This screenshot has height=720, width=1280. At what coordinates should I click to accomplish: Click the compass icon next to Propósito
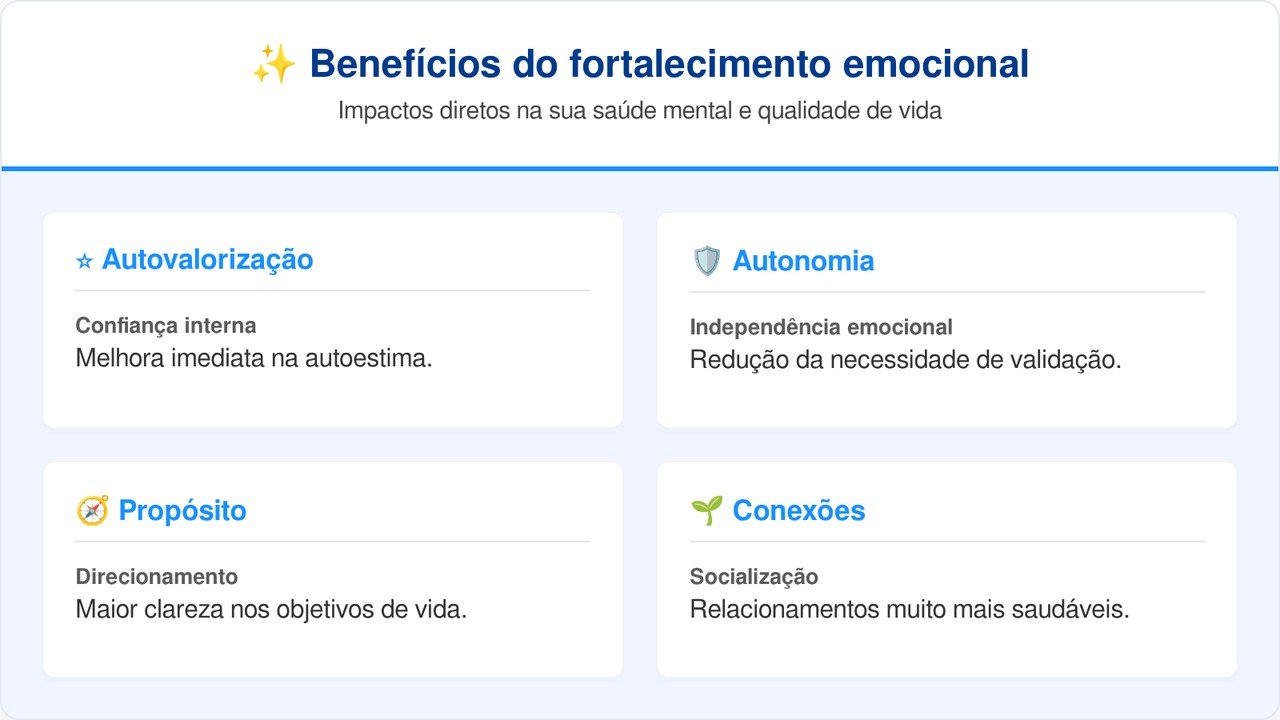(92, 511)
